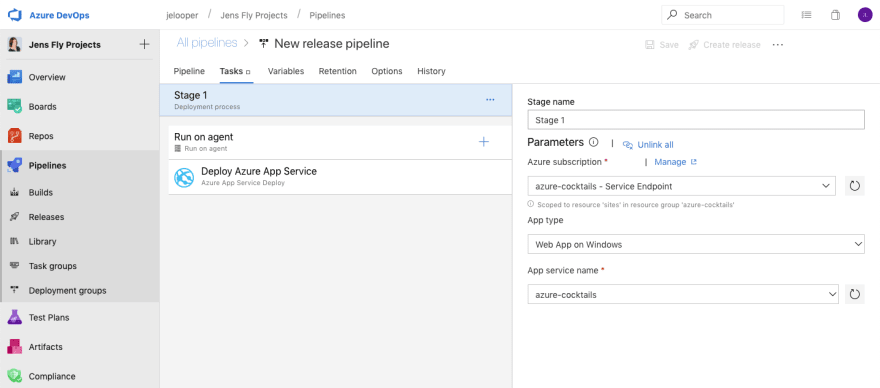Switch to the Options tab
The width and height of the screenshot is (880, 388).
click(x=387, y=71)
